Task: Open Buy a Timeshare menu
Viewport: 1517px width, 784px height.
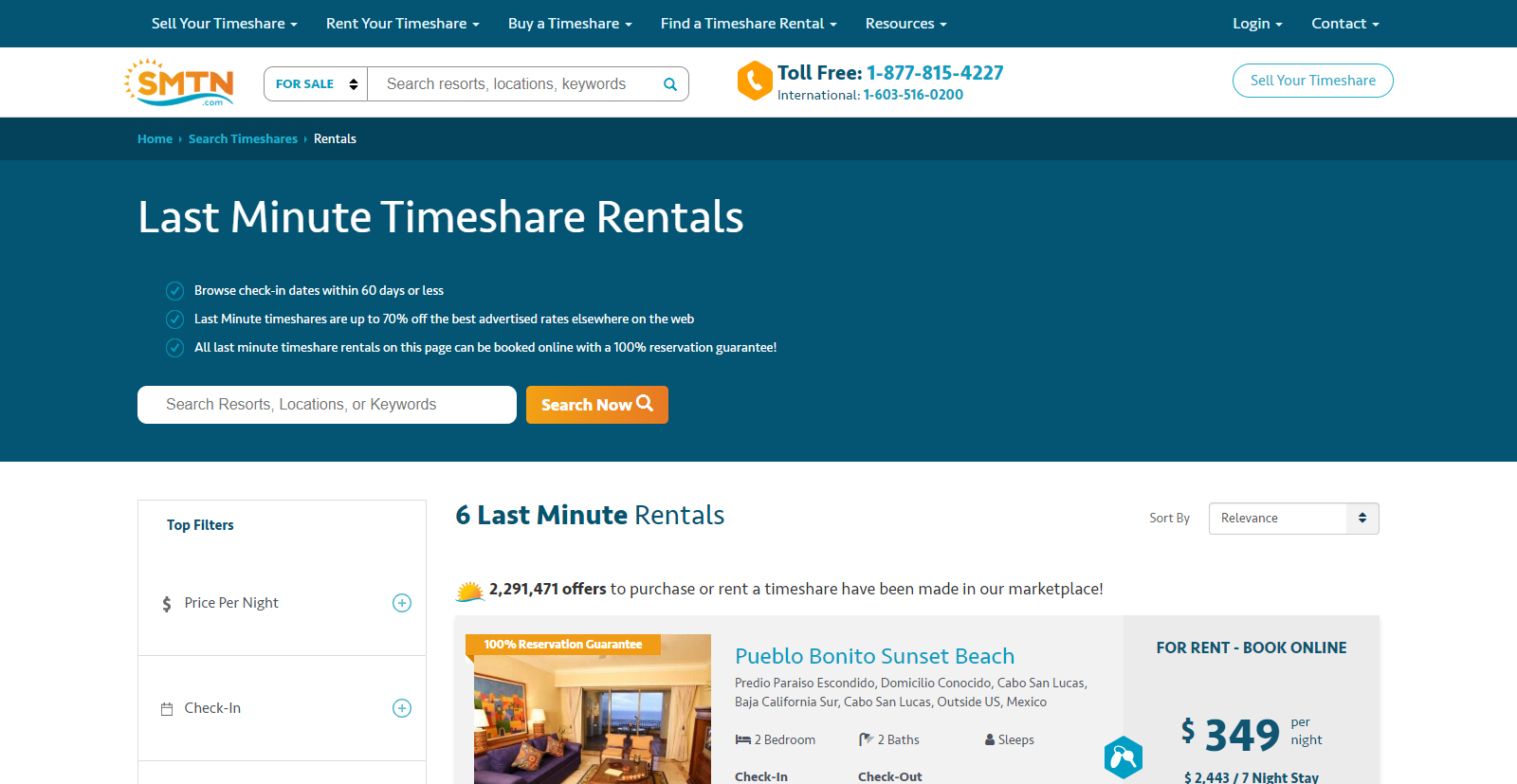Action: (x=570, y=24)
